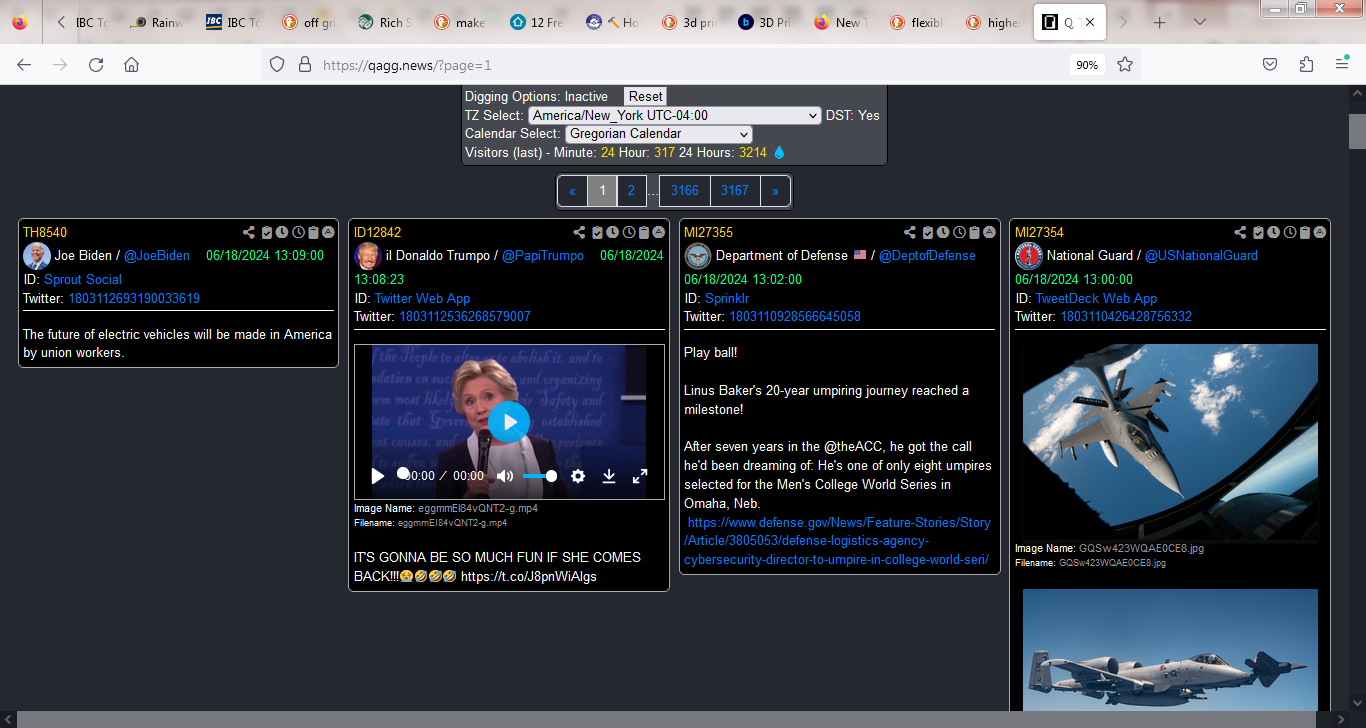The image size is (1366, 728).
Task: Mute the video with the speaker icon
Action: (505, 476)
